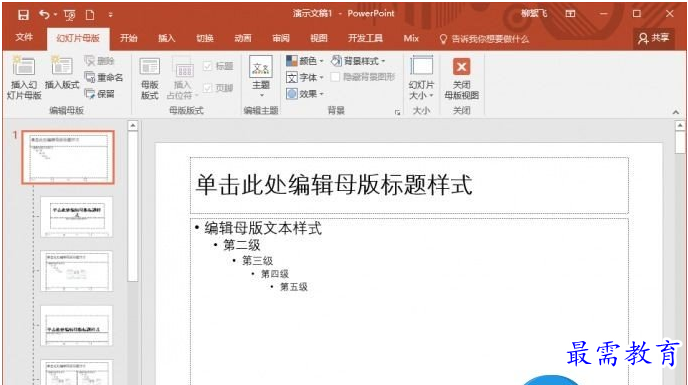The image size is (688, 385).
Task: Click the 编辑母版文本样式 bullet text
Action: point(263,228)
